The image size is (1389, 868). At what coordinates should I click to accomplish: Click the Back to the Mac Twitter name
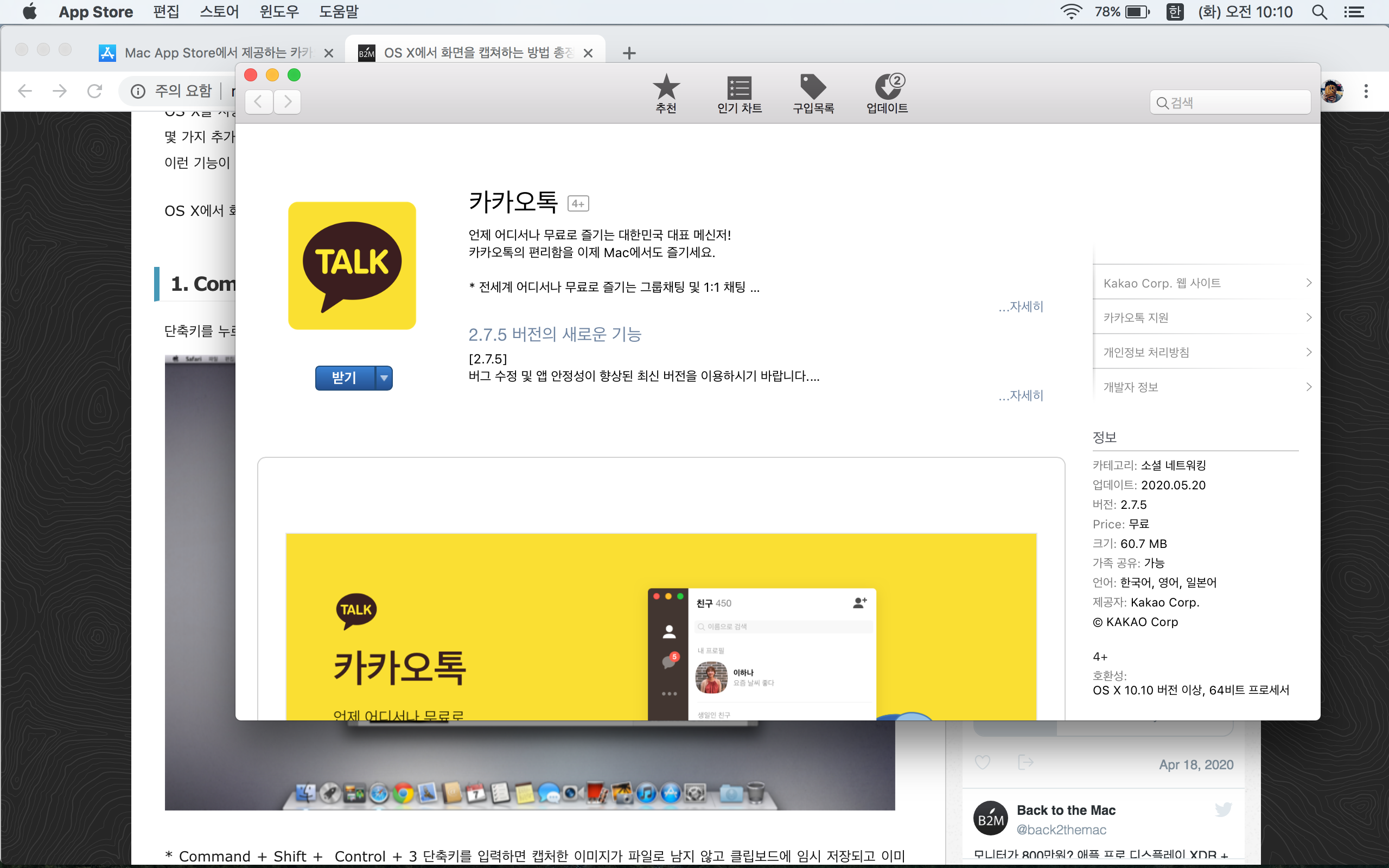point(1066,810)
